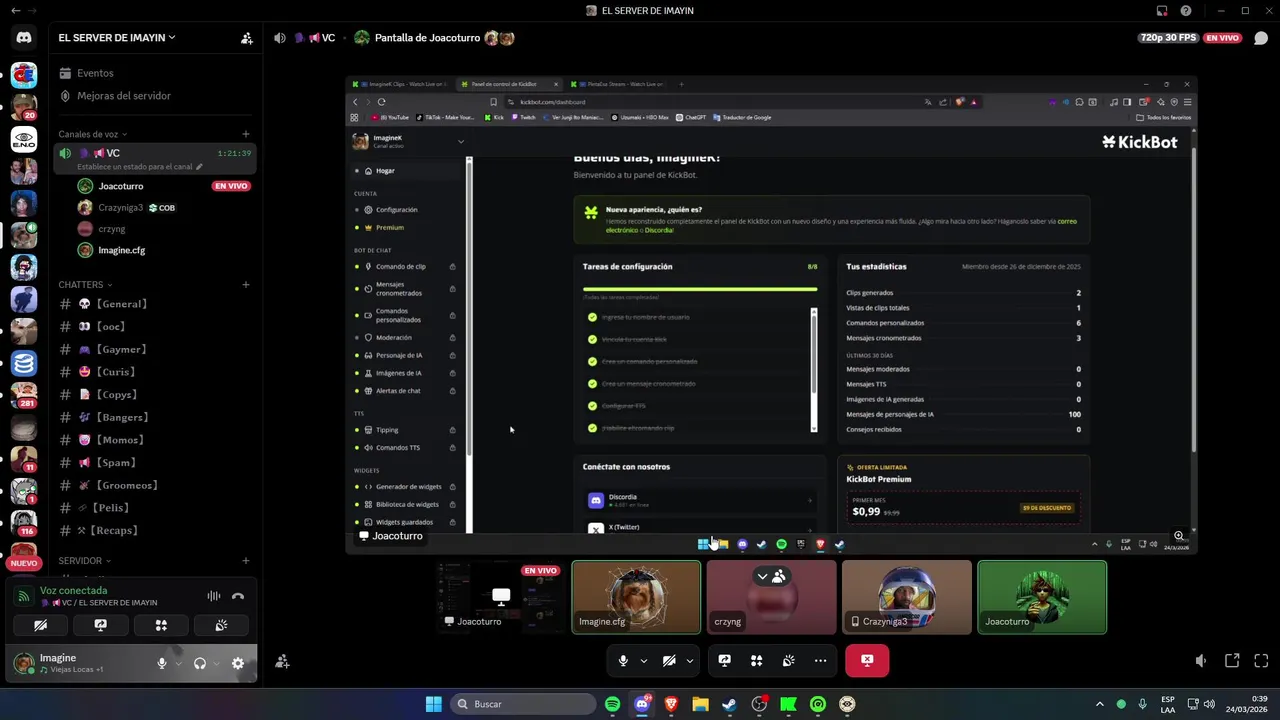The height and width of the screenshot is (720, 1280).
Task: Collapse the CHATTERS category
Action: [x=85, y=285]
